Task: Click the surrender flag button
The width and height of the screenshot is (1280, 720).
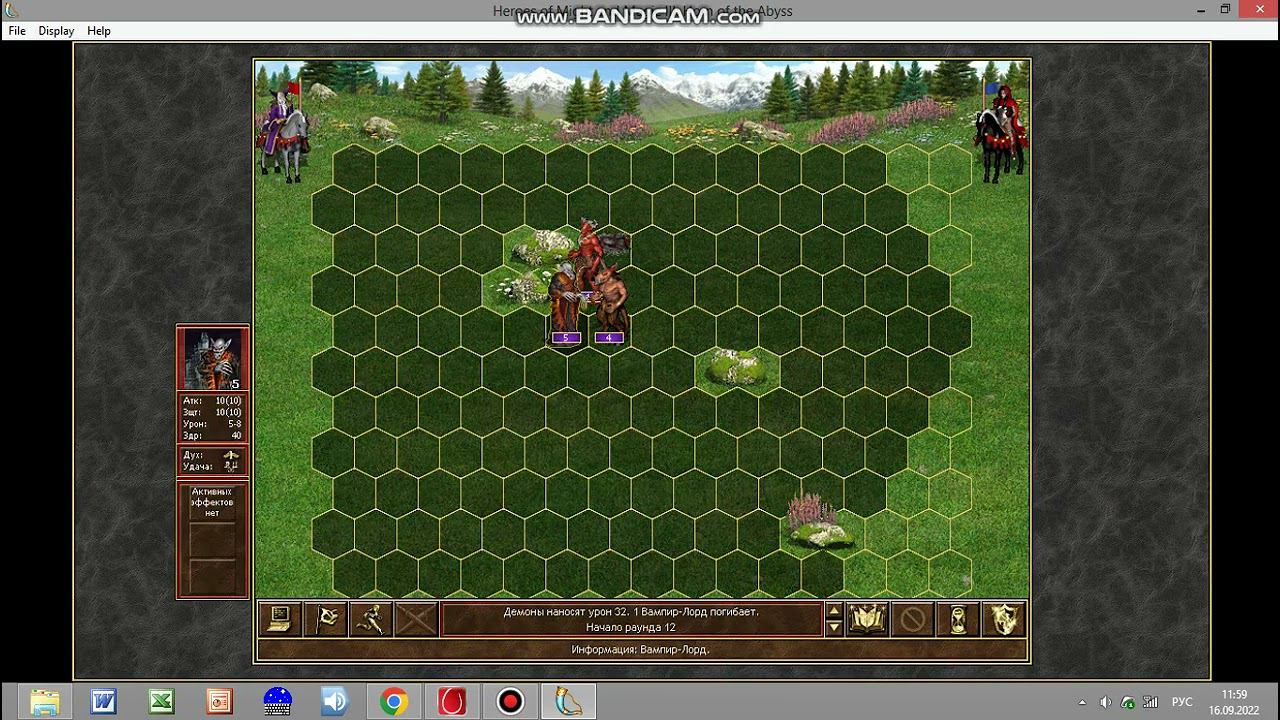Action: [325, 620]
